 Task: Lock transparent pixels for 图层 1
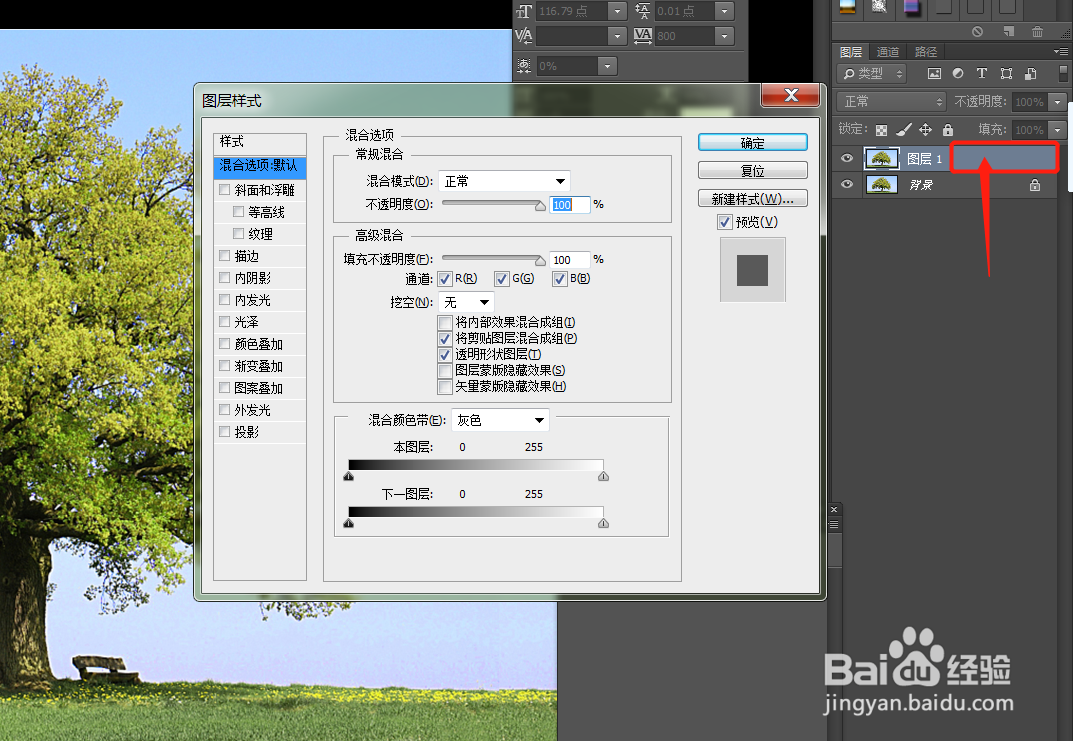881,130
